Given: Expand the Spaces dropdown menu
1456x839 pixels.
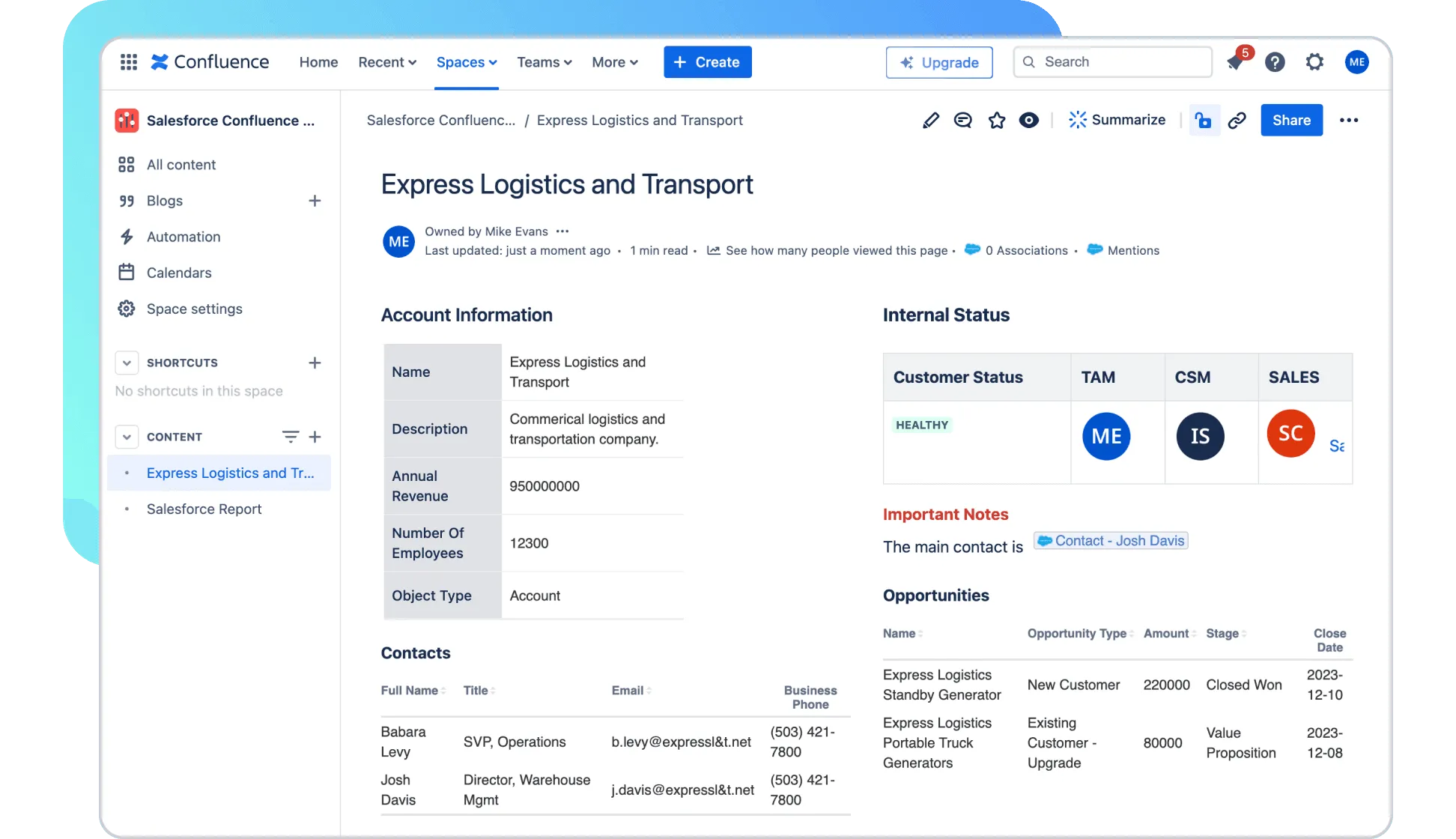Looking at the screenshot, I should tap(467, 62).
